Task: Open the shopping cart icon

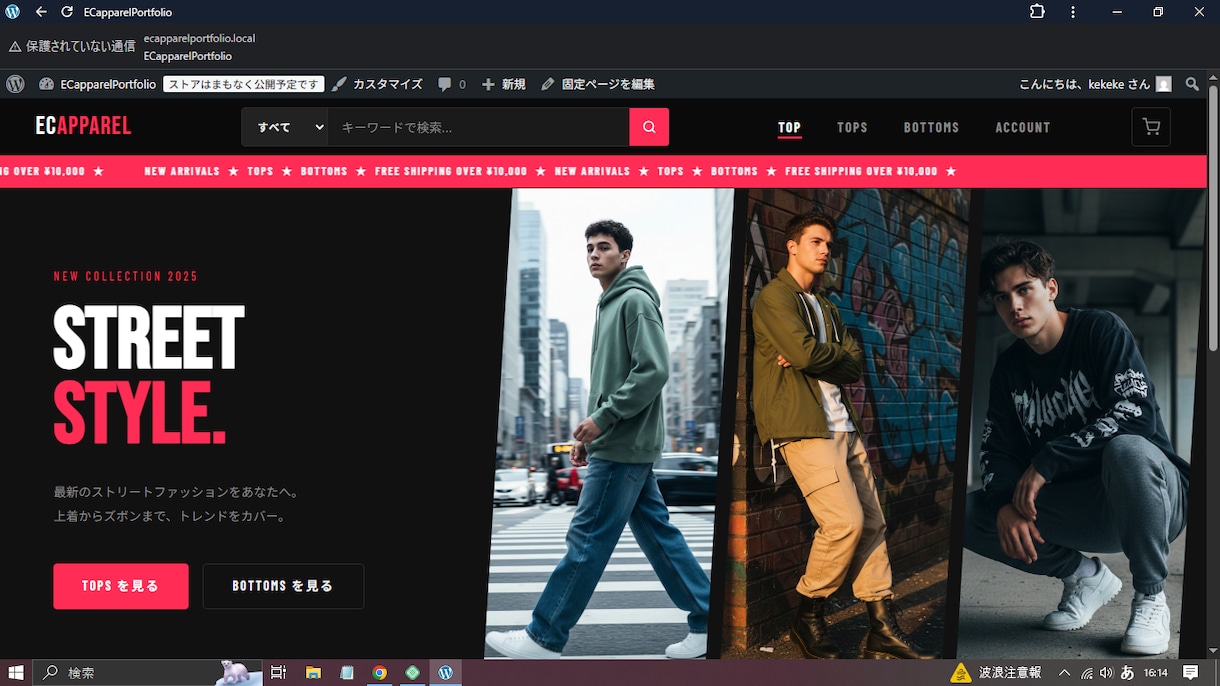Action: tap(1151, 127)
